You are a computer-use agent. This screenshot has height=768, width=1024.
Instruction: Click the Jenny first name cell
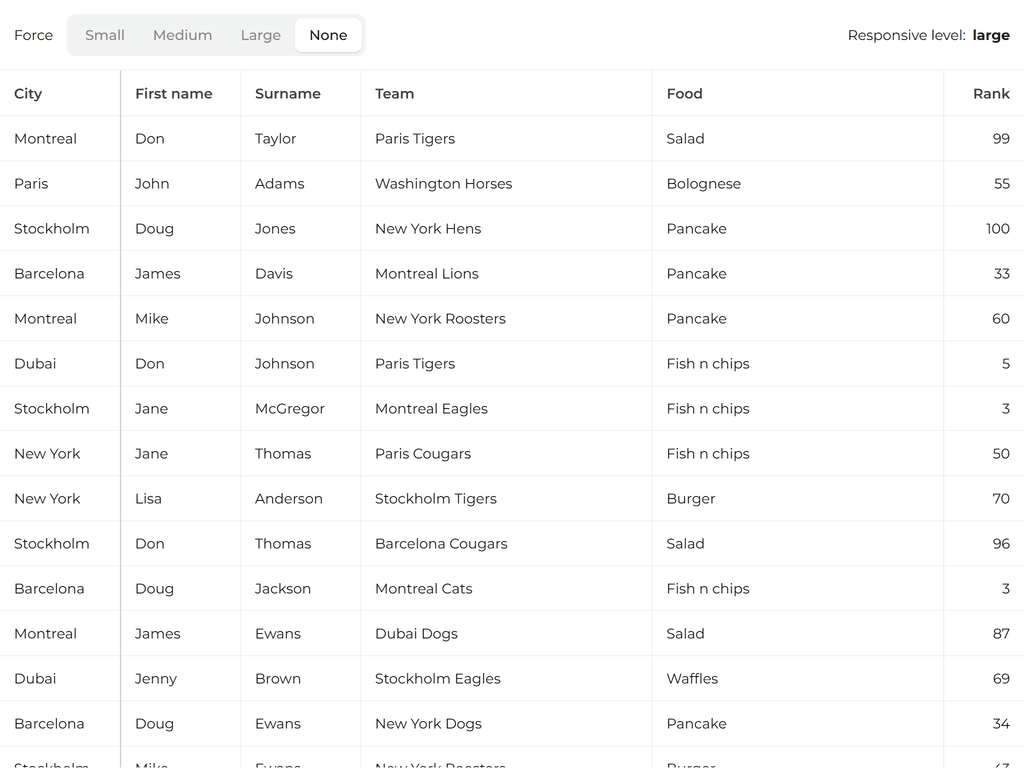(x=155, y=679)
